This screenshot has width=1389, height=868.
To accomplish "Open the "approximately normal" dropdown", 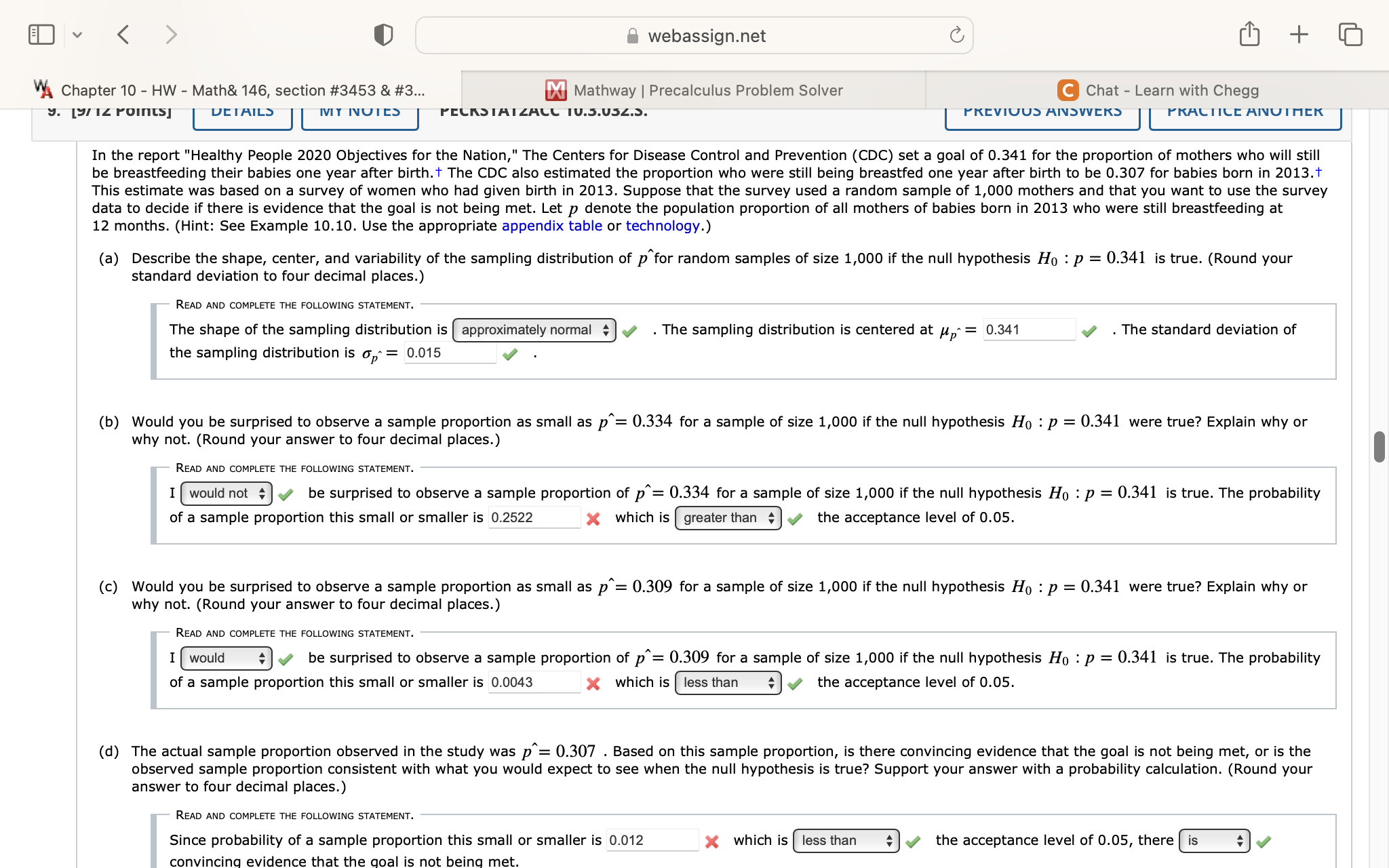I will click(x=533, y=330).
